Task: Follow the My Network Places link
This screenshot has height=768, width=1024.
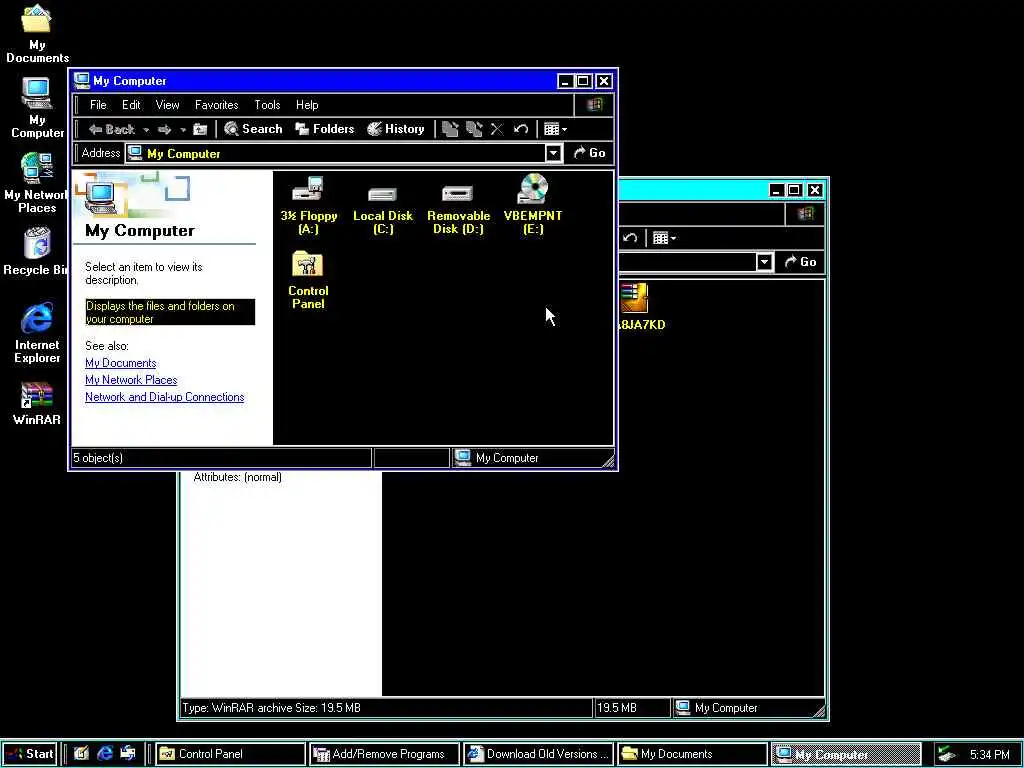Action: (x=131, y=380)
